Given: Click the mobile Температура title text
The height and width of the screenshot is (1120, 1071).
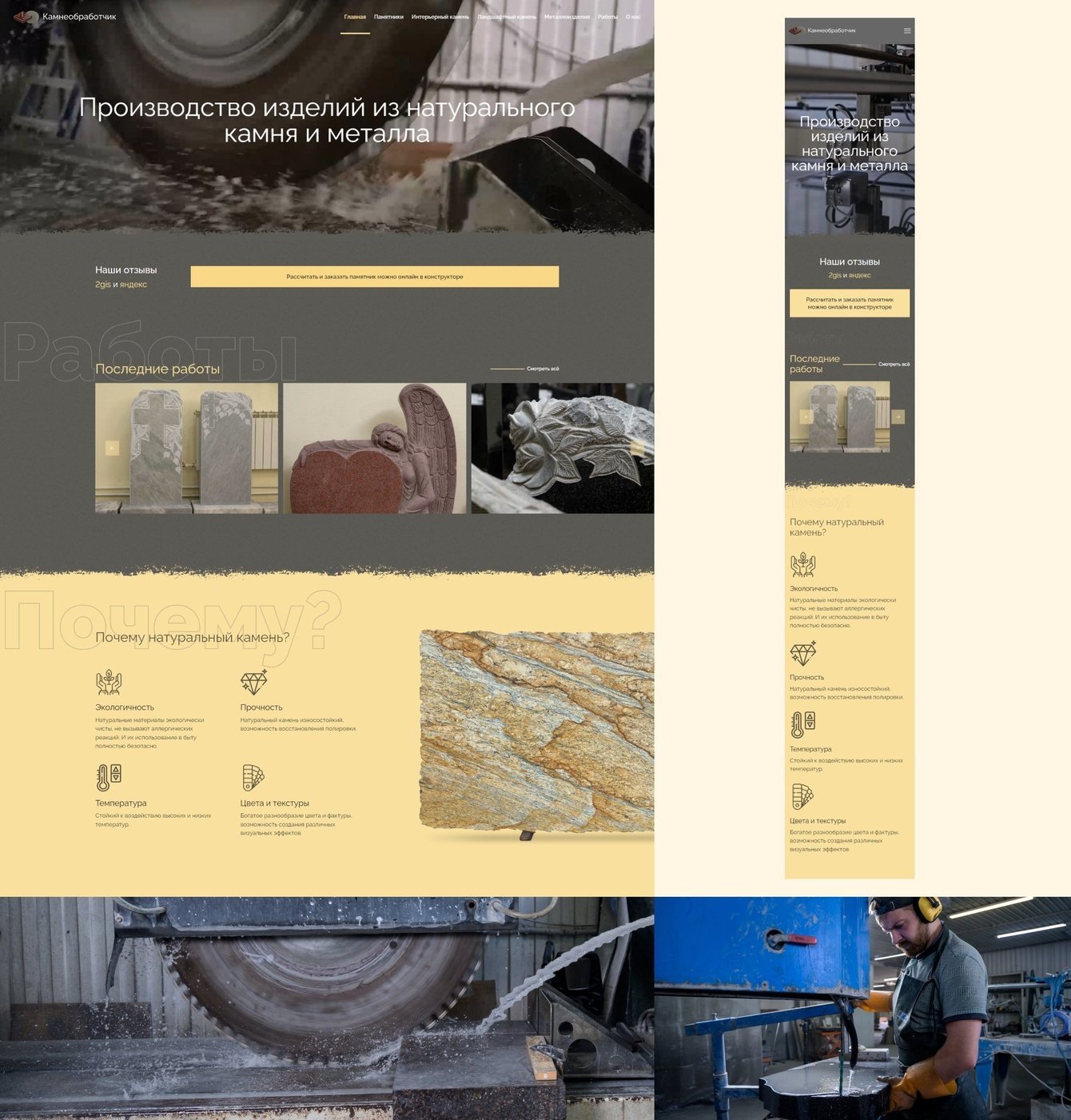Looking at the screenshot, I should point(810,749).
